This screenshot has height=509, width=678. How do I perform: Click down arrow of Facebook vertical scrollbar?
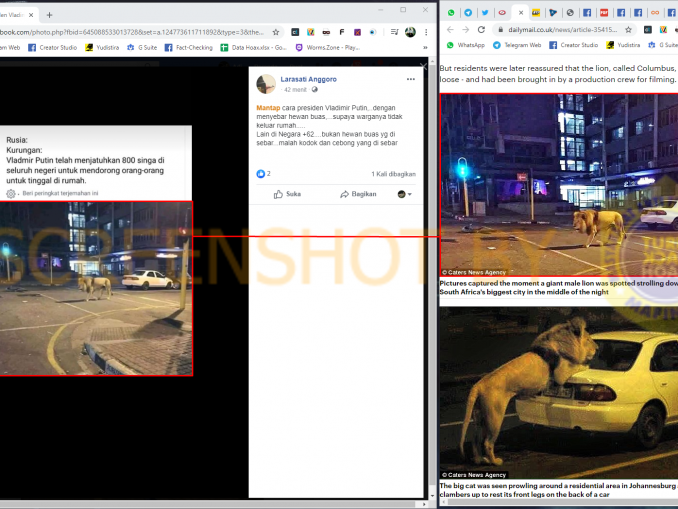(432, 496)
